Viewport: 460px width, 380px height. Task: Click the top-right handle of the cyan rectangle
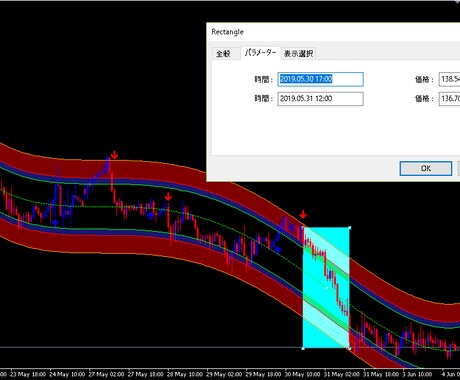tap(349, 228)
